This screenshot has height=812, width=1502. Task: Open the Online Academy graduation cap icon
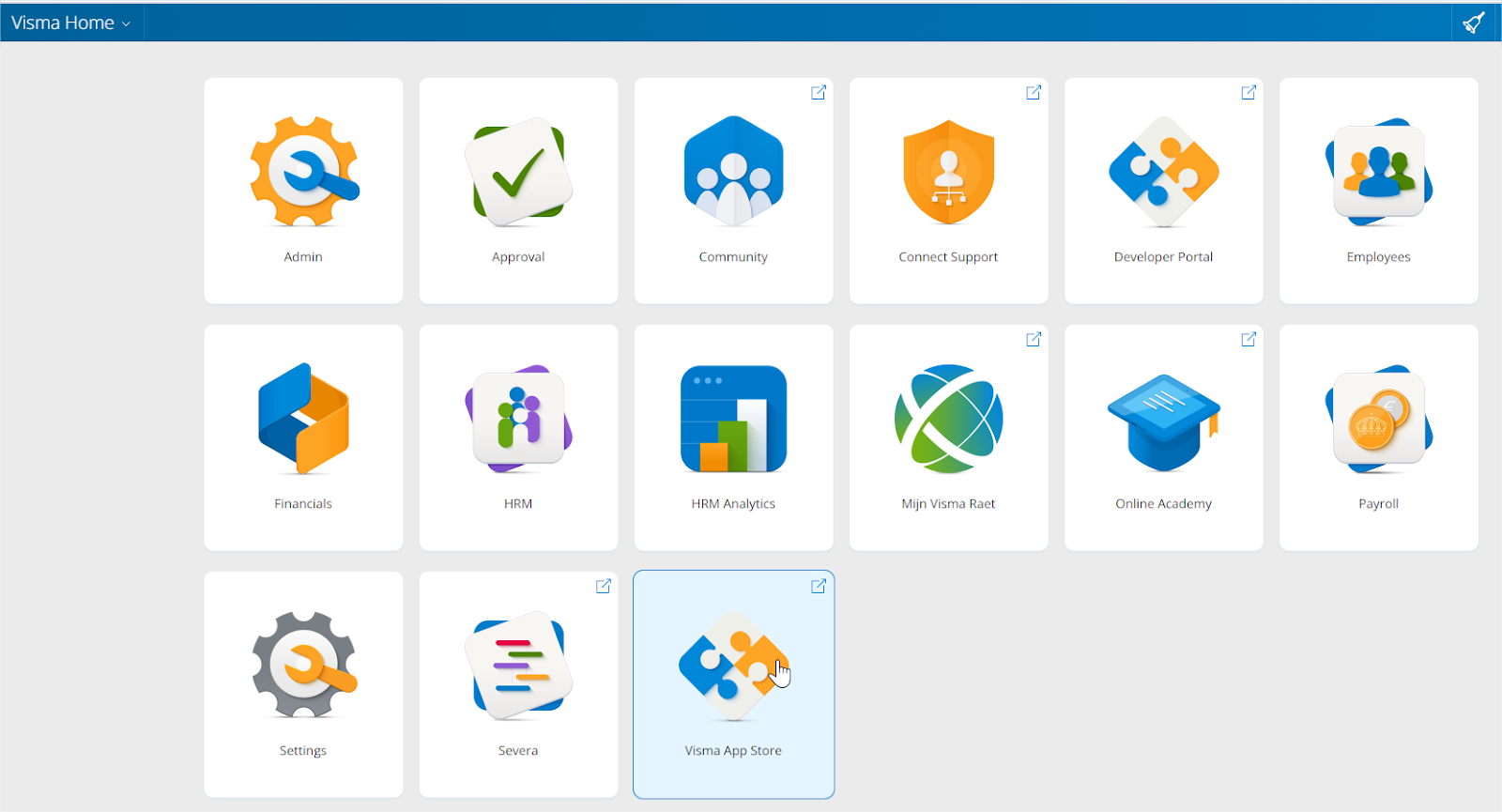[x=1163, y=421]
